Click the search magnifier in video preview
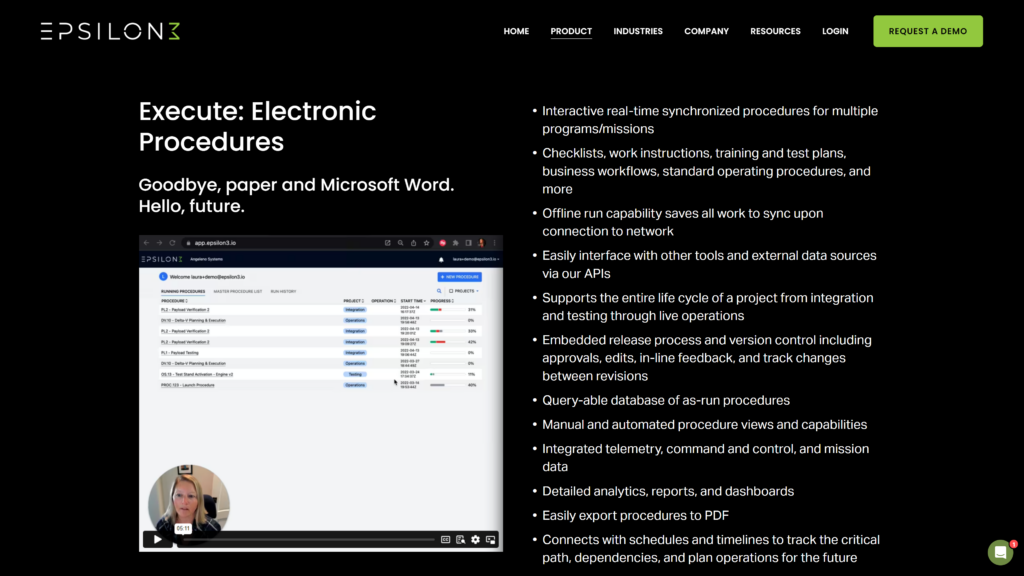 pos(439,291)
